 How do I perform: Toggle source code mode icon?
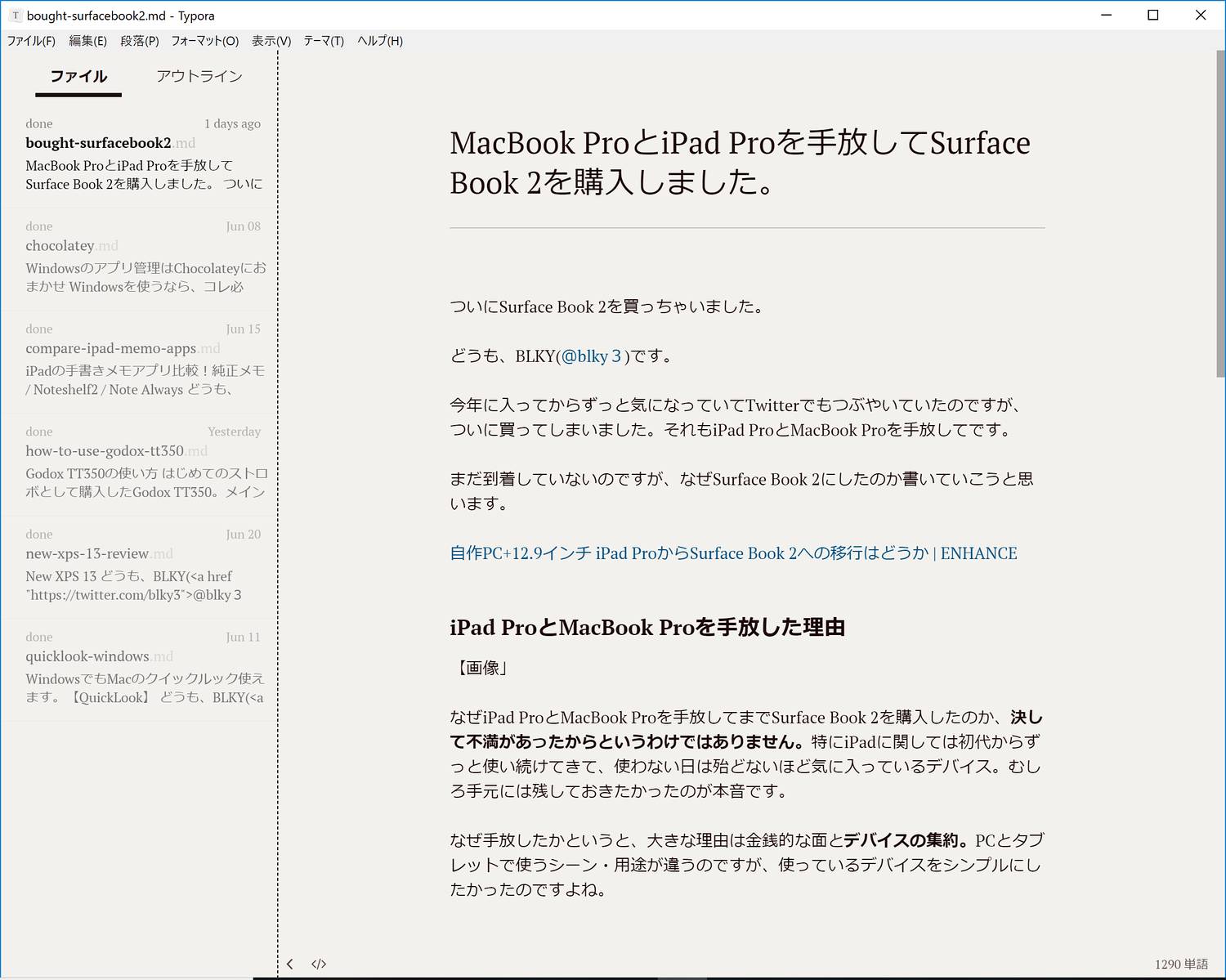click(319, 964)
